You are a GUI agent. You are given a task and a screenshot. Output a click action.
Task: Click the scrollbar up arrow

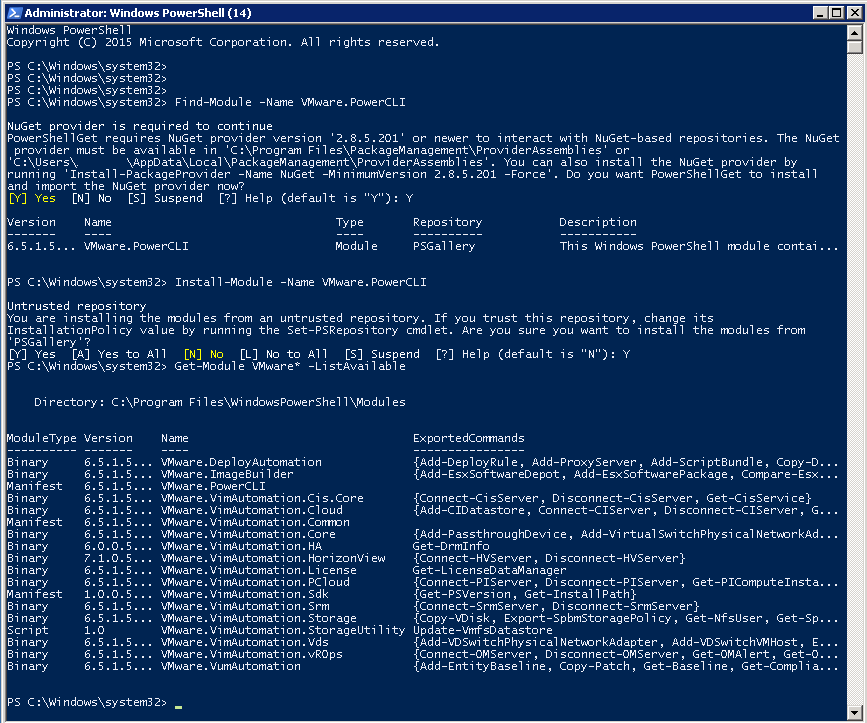pos(854,33)
